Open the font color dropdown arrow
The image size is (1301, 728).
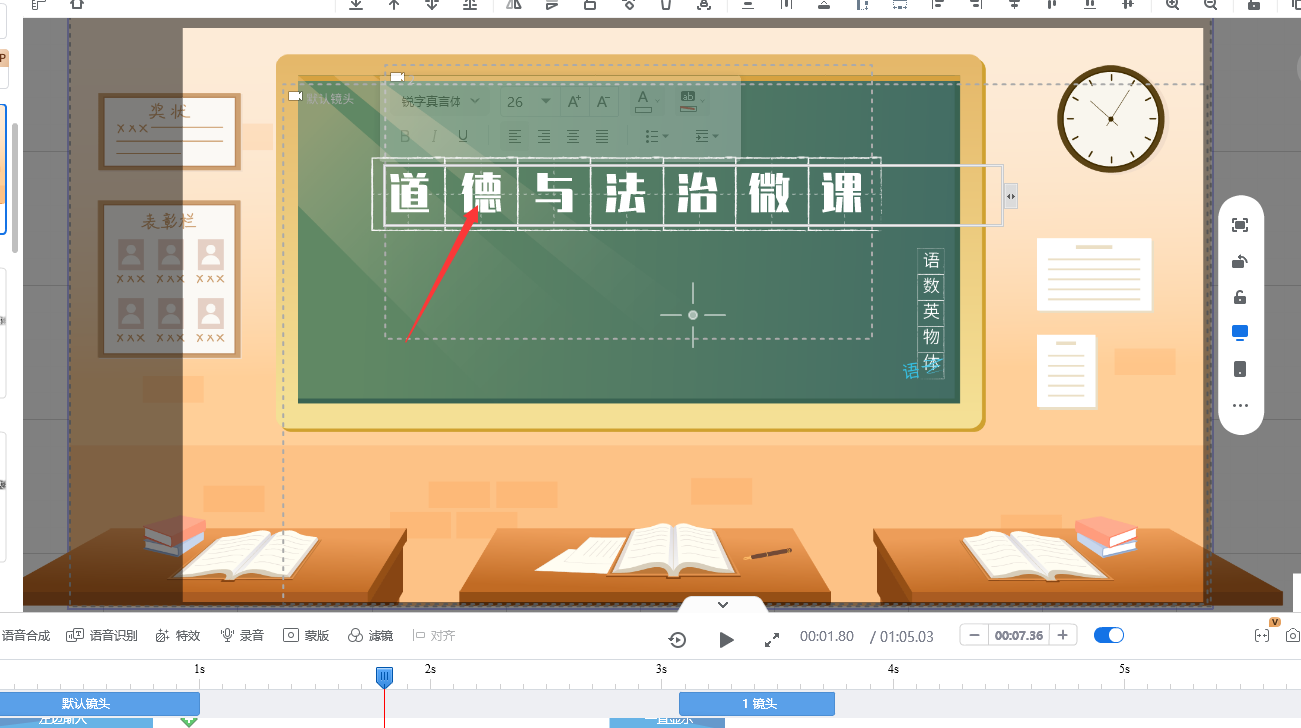pyautogui.click(x=660, y=101)
